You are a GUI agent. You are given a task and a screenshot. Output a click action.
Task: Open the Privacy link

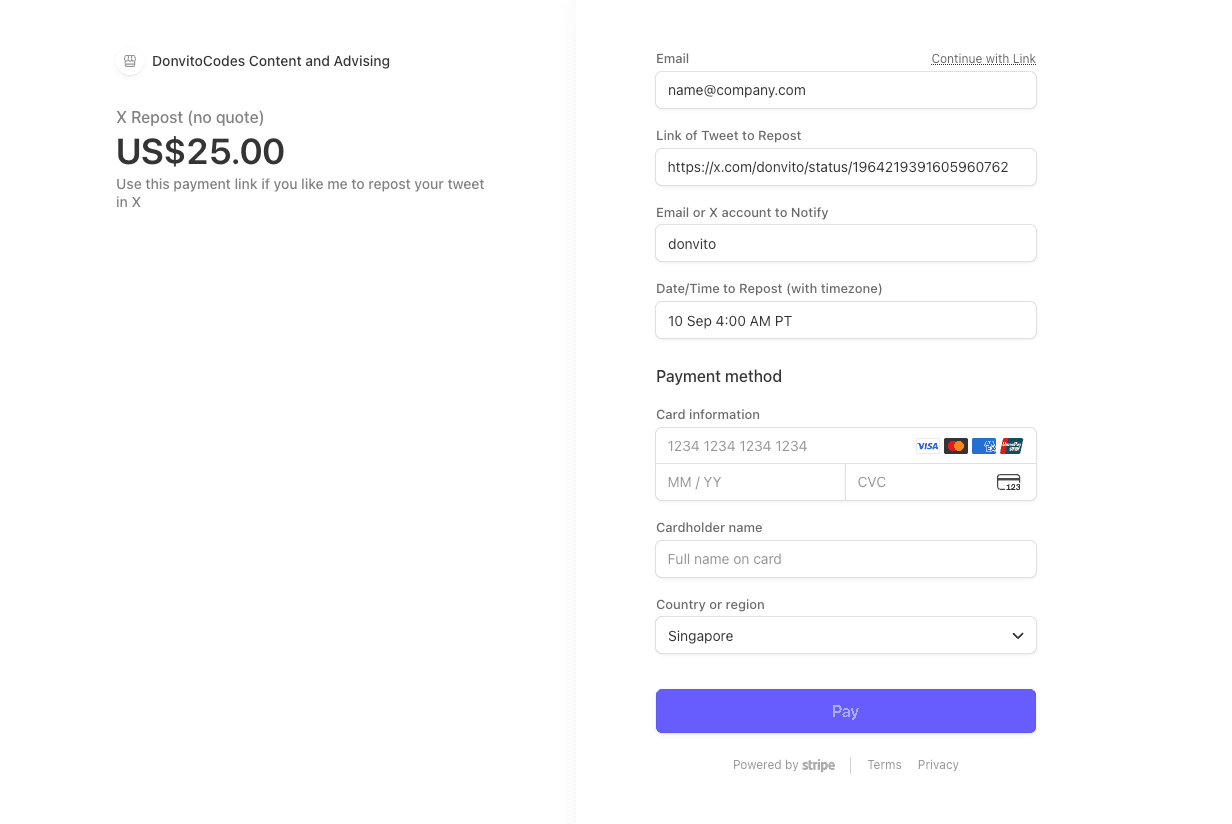pyautogui.click(x=938, y=765)
